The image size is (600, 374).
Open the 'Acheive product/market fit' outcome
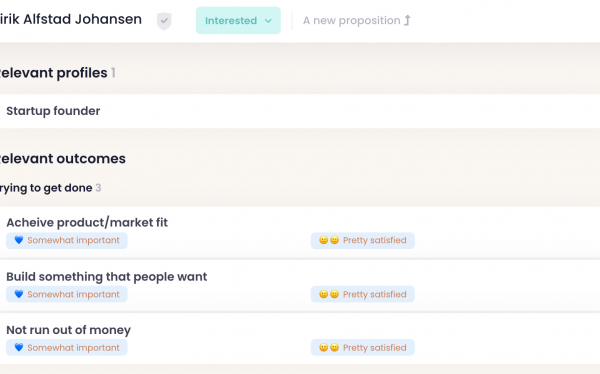tap(87, 222)
